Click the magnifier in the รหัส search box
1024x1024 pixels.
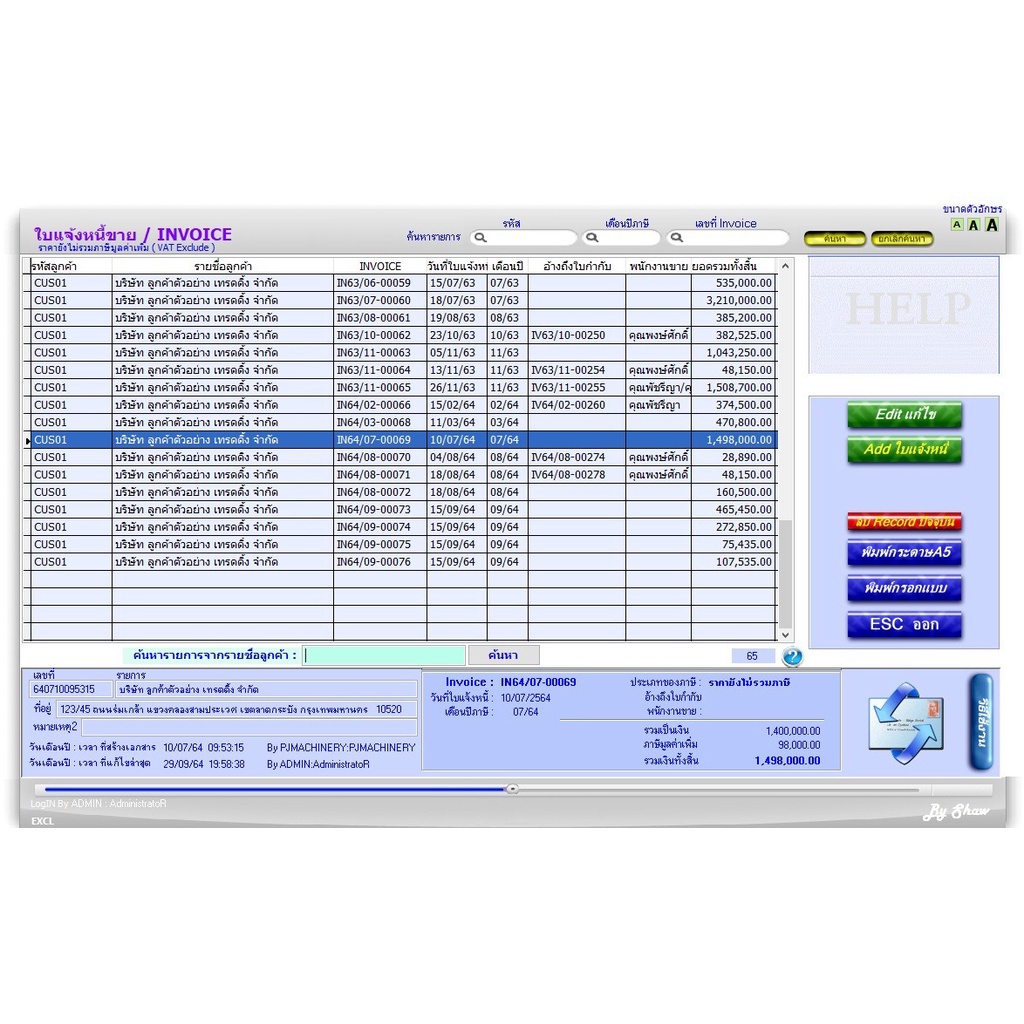click(x=481, y=238)
